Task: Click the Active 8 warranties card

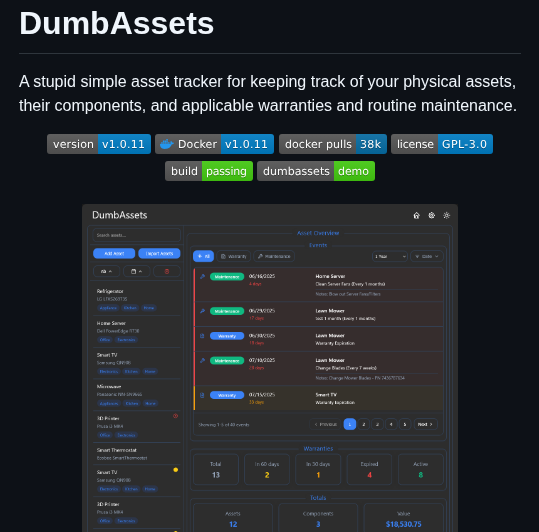Action: tap(420, 469)
